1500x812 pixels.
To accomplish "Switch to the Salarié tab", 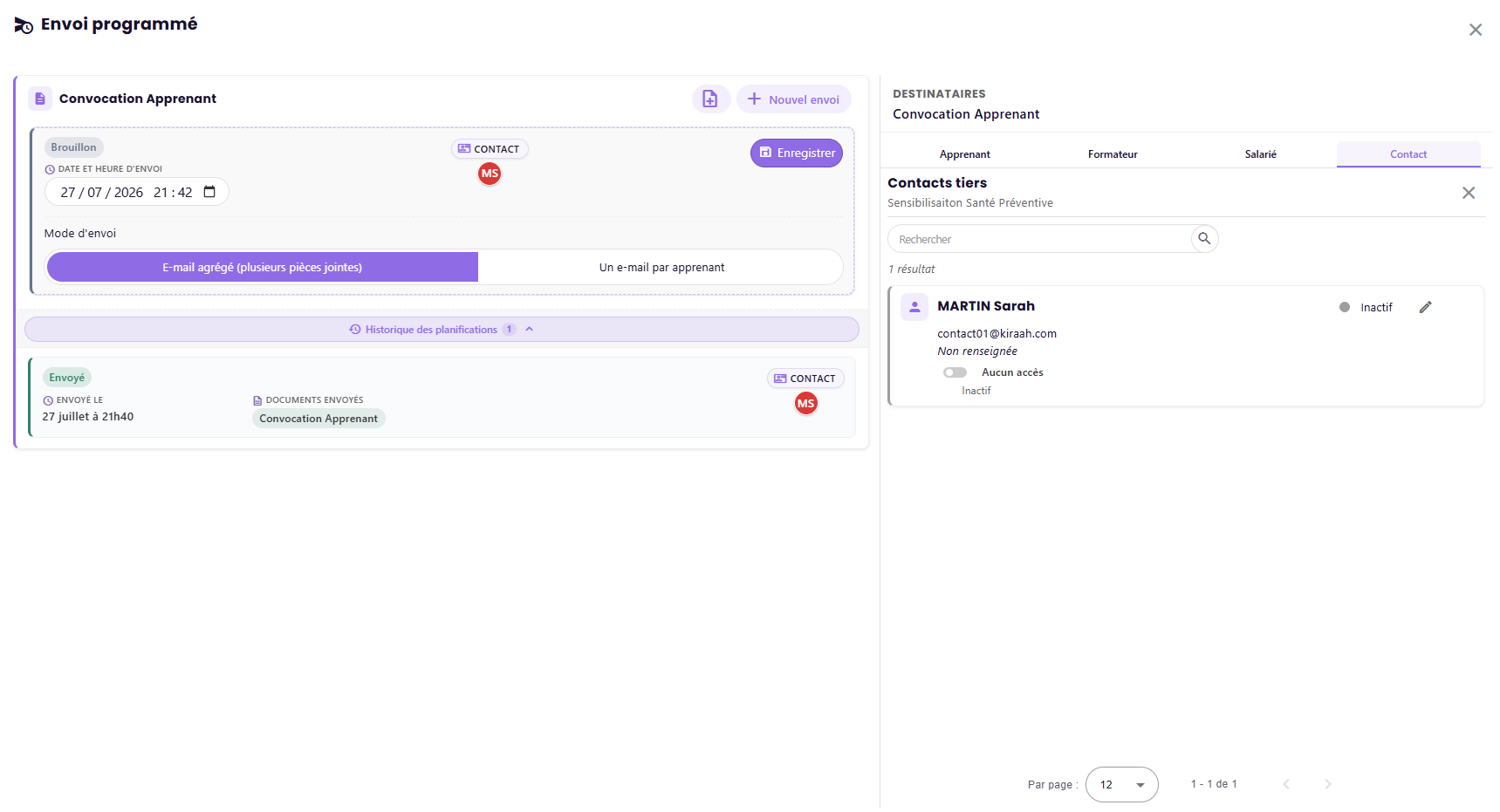I will click(x=1260, y=154).
